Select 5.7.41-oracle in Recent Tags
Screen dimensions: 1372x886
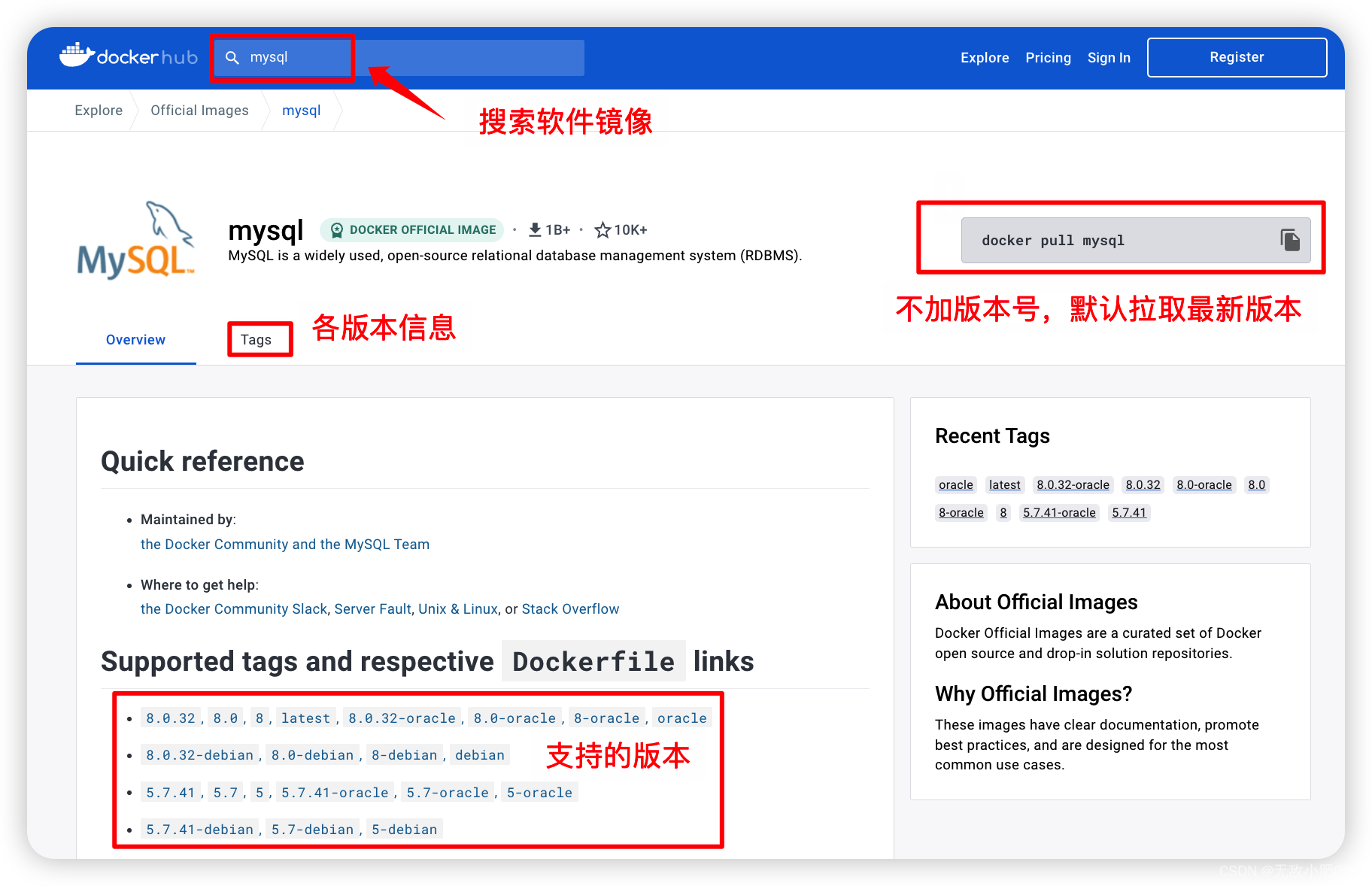click(x=1059, y=513)
